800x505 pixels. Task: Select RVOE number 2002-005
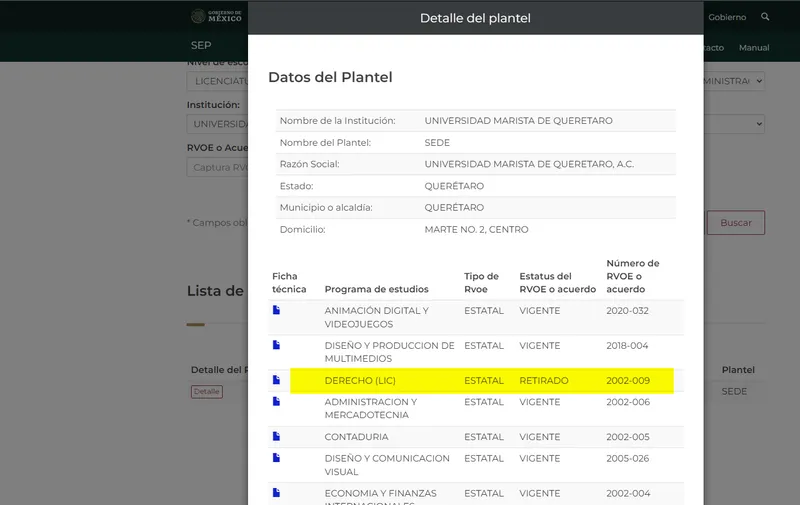tap(628, 437)
